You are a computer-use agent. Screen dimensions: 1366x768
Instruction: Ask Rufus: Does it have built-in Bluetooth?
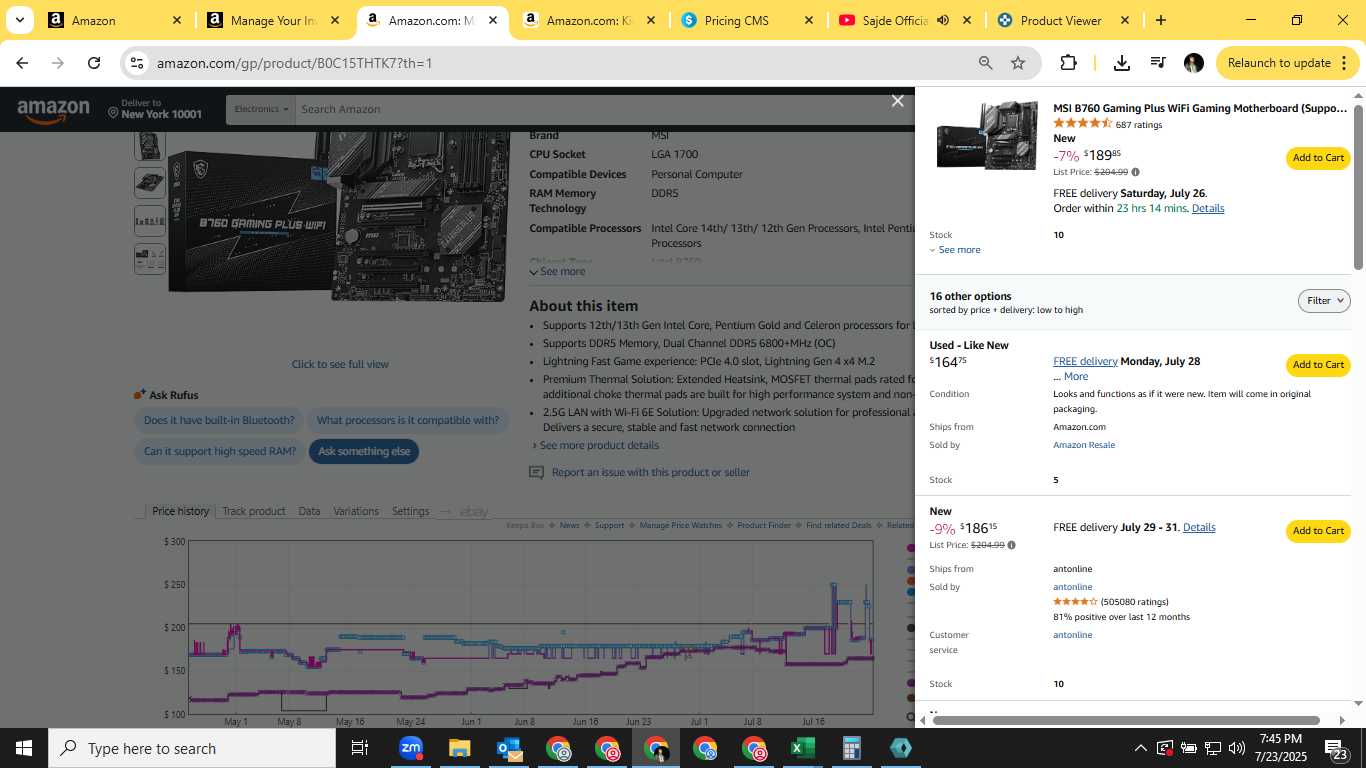click(219, 420)
